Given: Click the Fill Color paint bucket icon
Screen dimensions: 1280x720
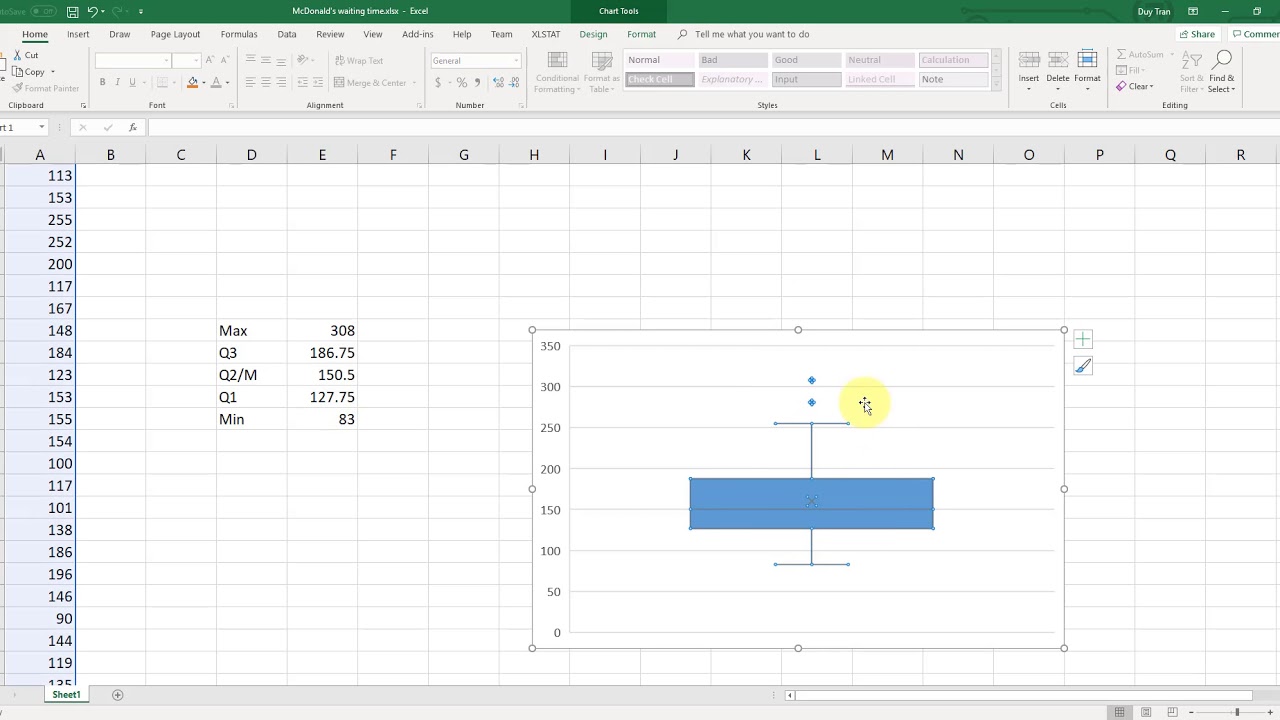Looking at the screenshot, I should (x=192, y=82).
